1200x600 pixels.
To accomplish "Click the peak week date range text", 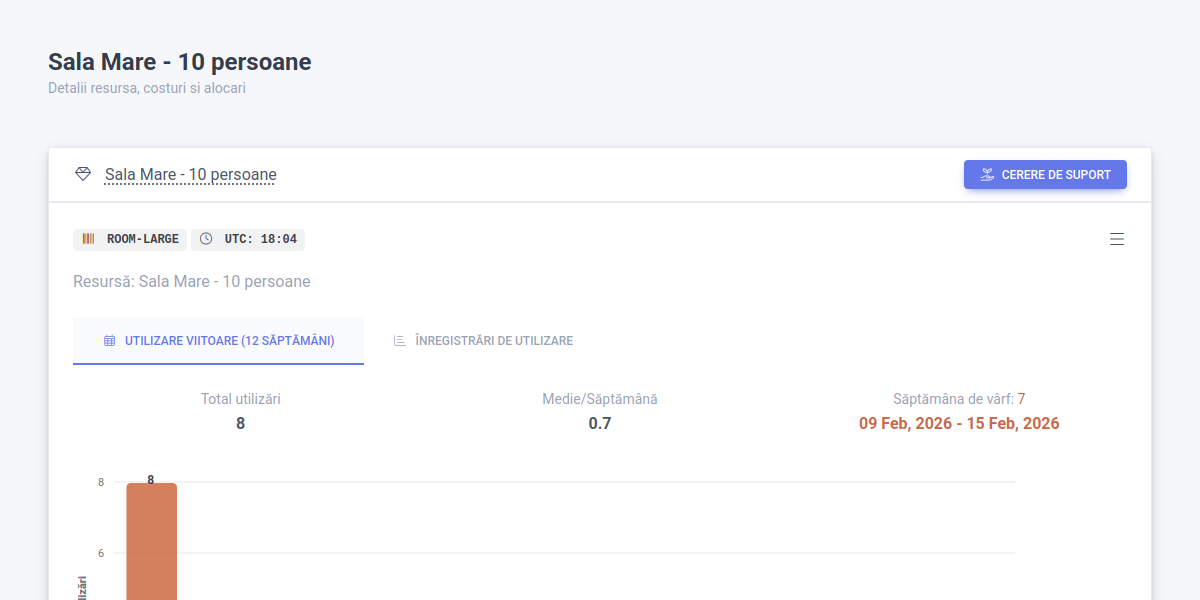I will 959,422.
